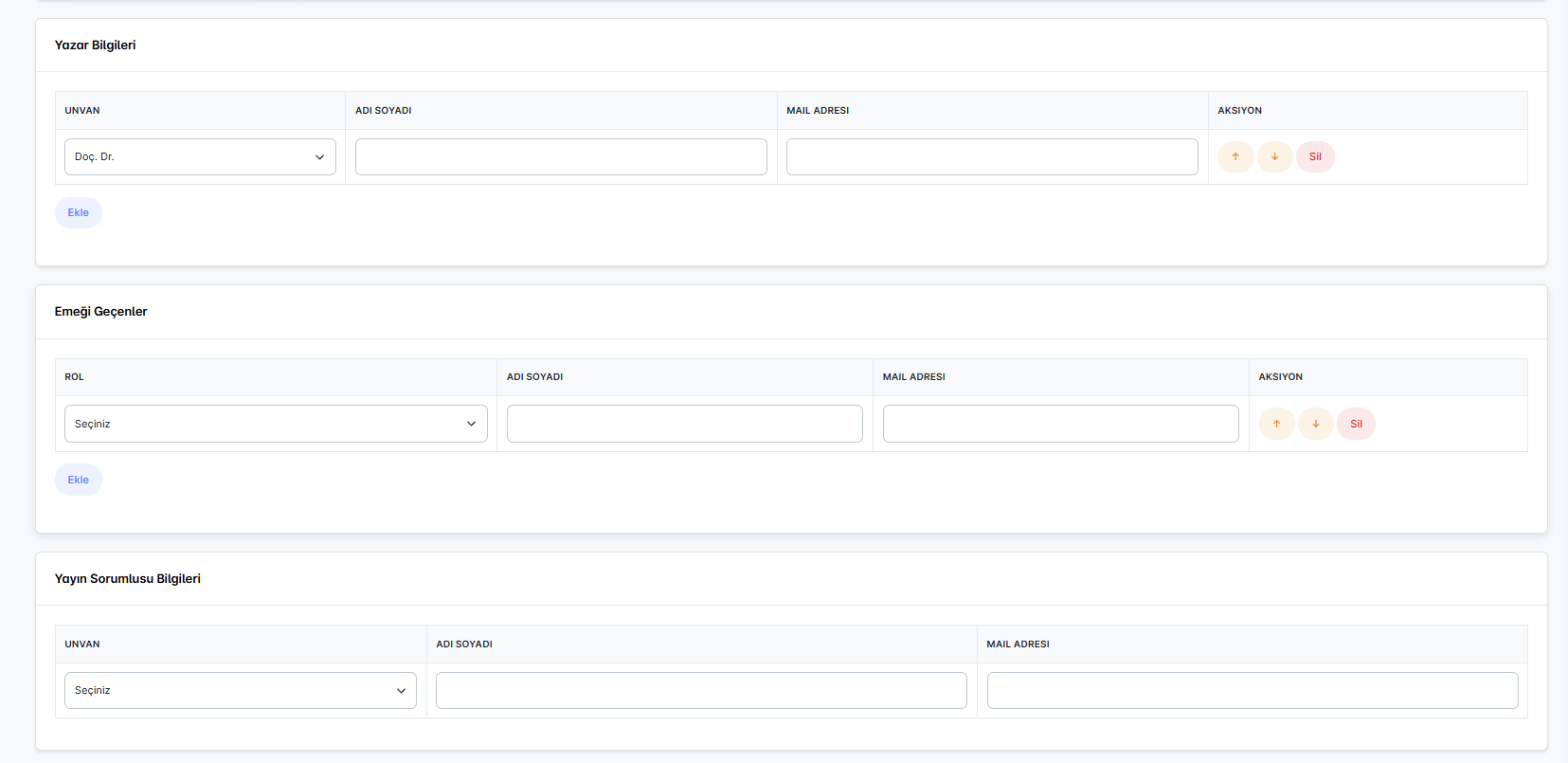This screenshot has height=763, width=1568.
Task: Open Unvan dropdown under Yayın Sorumlusu Bilgileri
Action: tap(240, 691)
